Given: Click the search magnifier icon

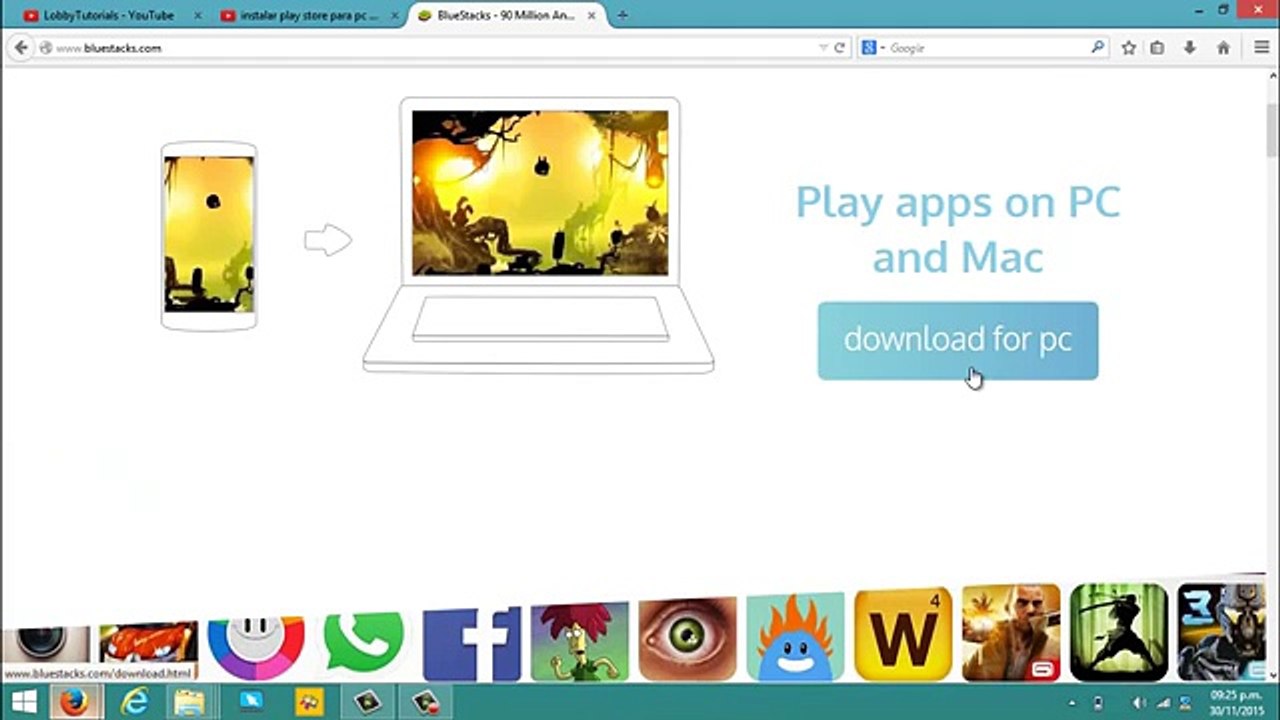Looking at the screenshot, I should (1098, 47).
